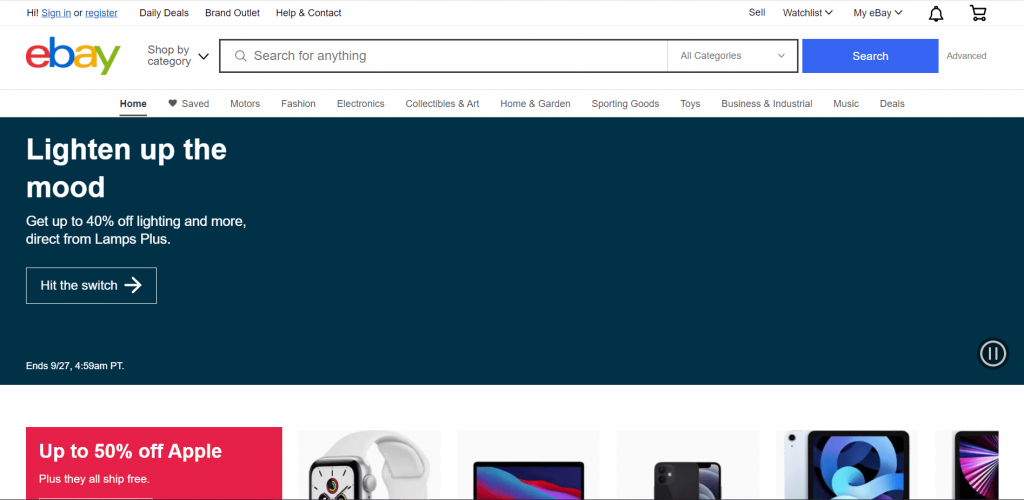The height and width of the screenshot is (500, 1024).
Task: Open the Sporting Goods category
Action: pyautogui.click(x=625, y=103)
